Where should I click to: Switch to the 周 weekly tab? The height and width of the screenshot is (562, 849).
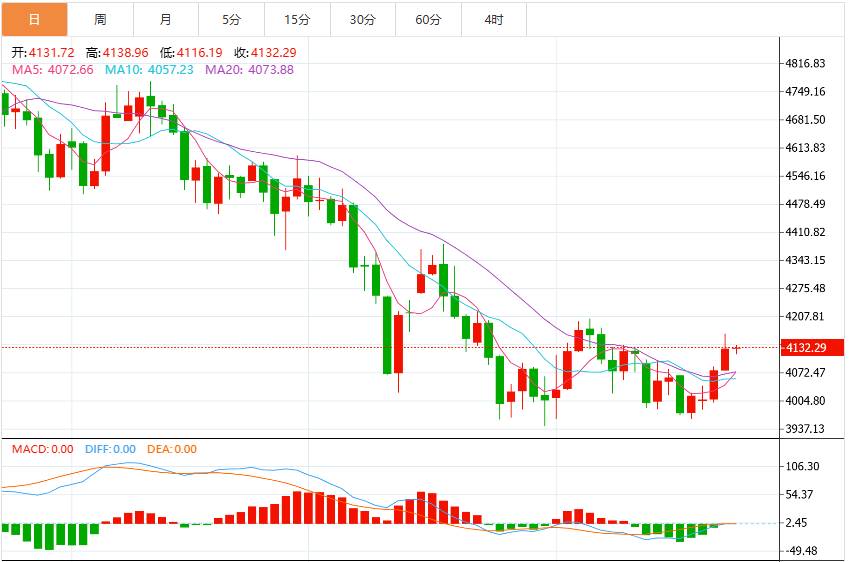(x=100, y=19)
